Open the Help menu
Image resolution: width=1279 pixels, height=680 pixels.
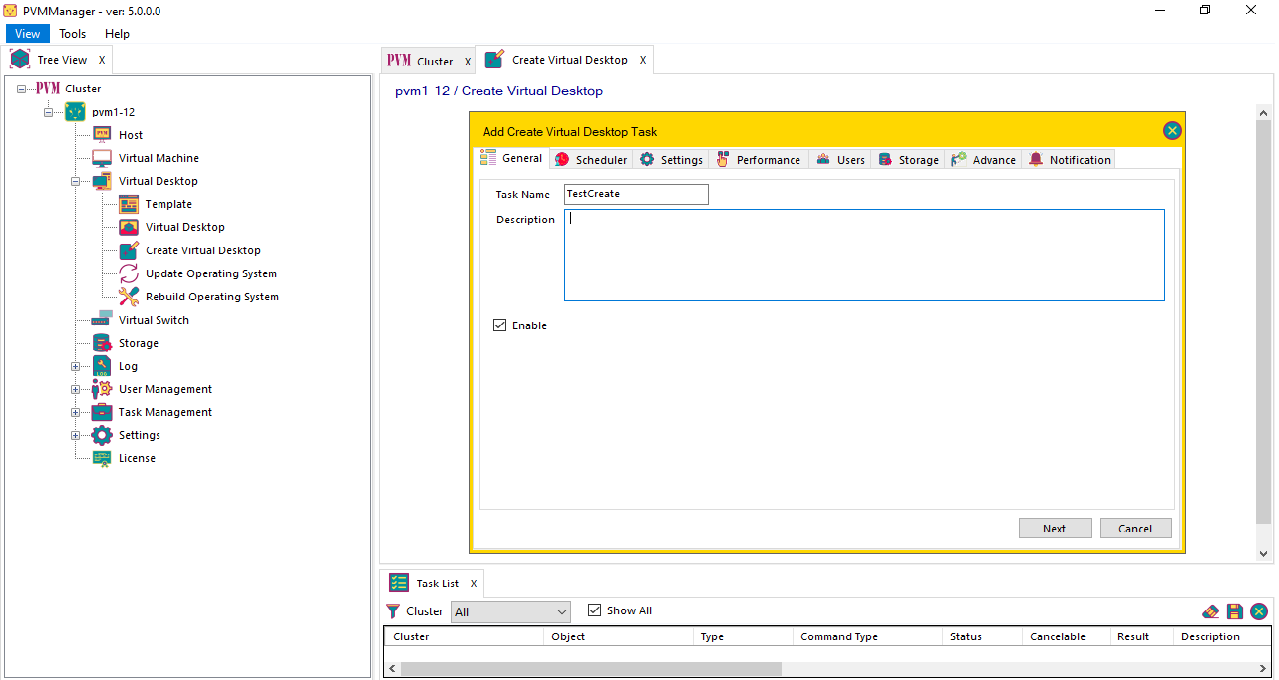coord(117,33)
